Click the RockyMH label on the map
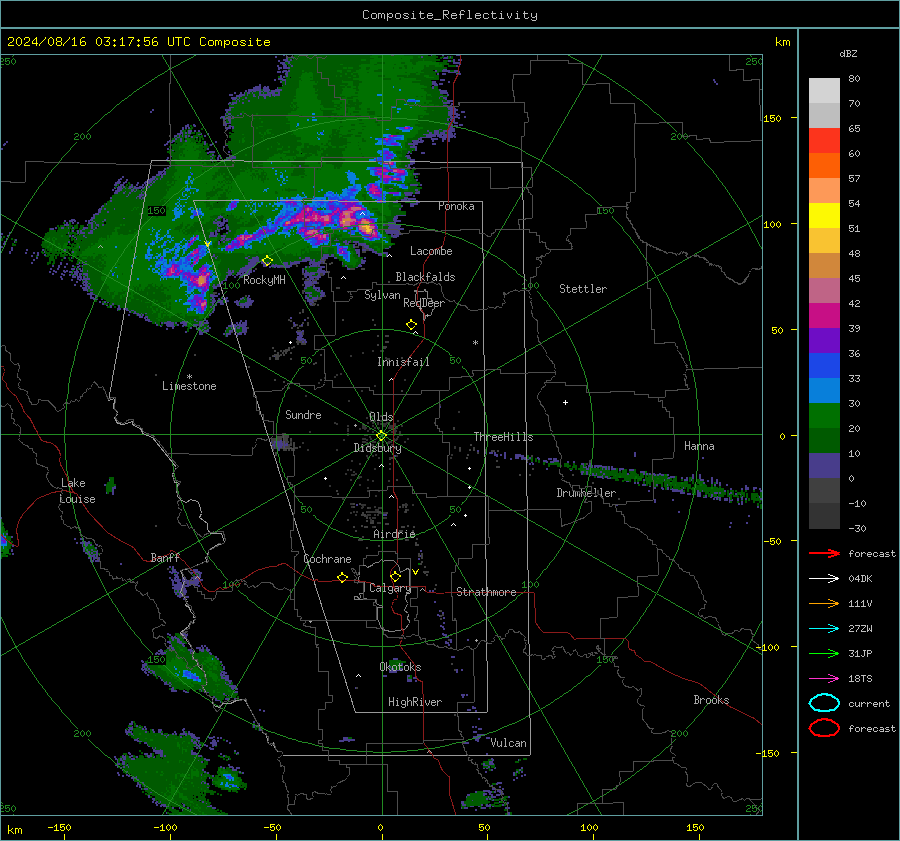The width and height of the screenshot is (900, 841). 264,280
